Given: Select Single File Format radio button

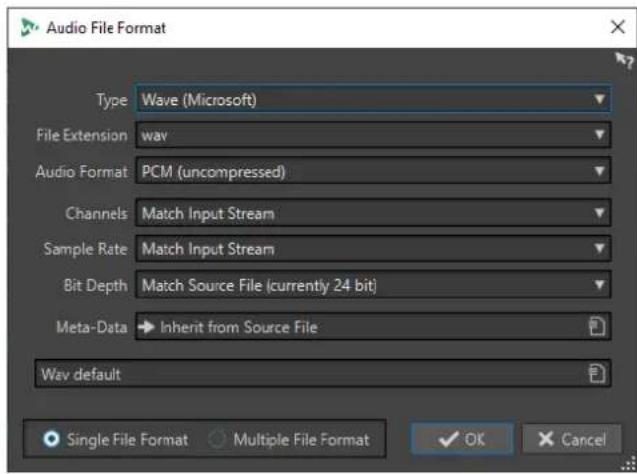Looking at the screenshot, I should coord(52,439).
